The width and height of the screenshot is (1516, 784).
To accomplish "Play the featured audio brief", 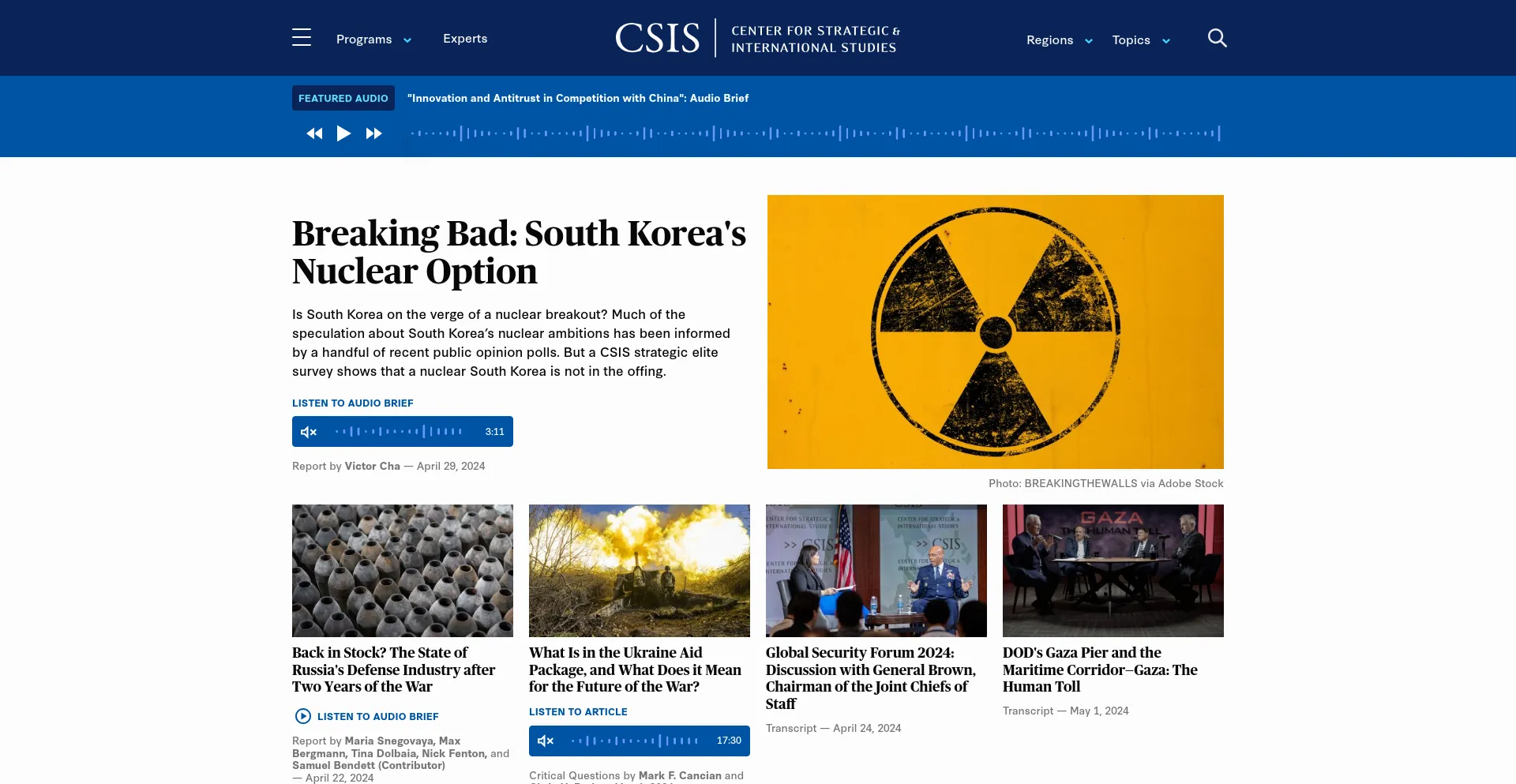I will click(x=343, y=133).
